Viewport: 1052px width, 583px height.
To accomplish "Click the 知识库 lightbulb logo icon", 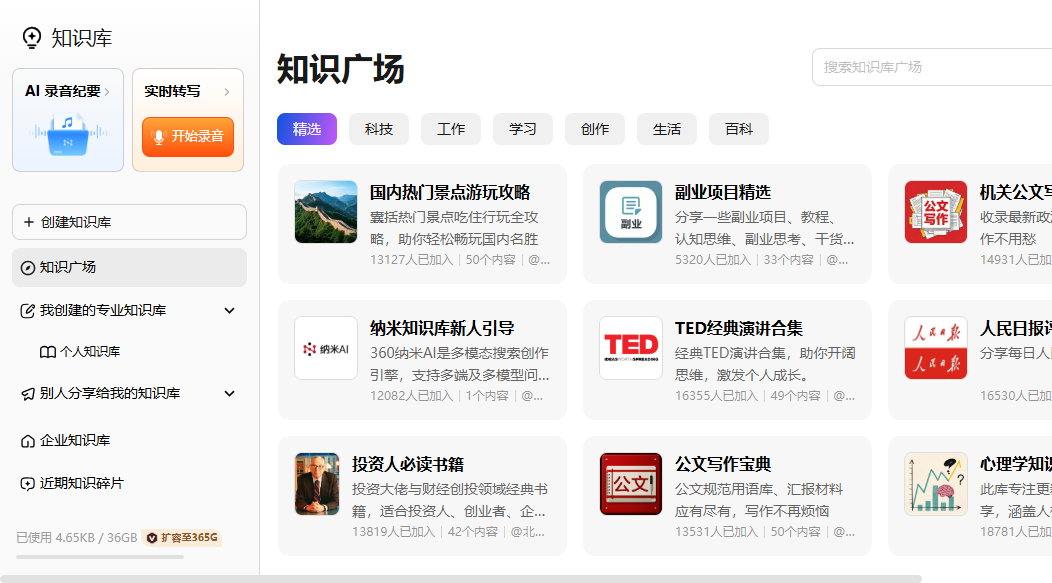I will click(x=32, y=38).
